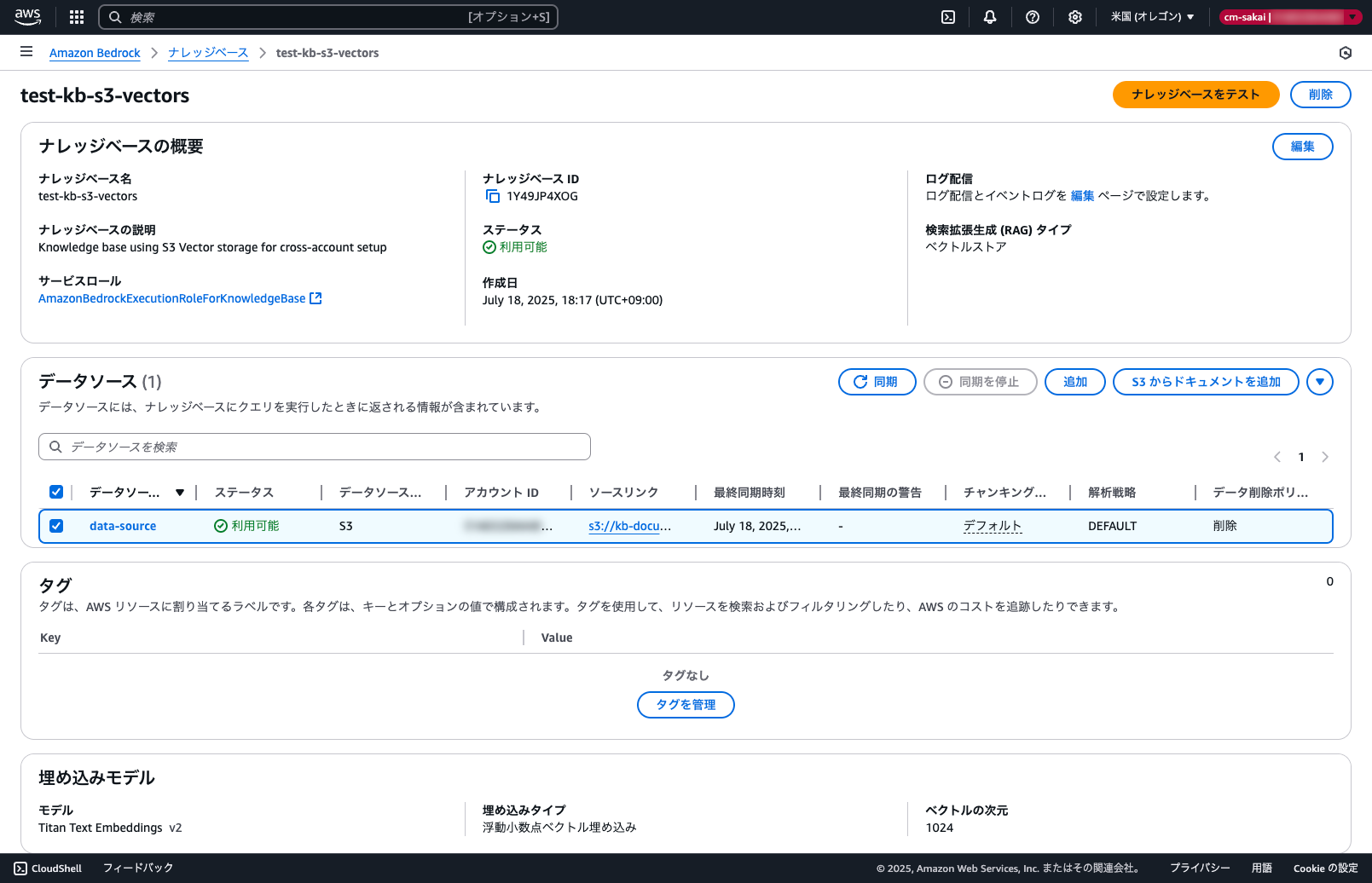Image resolution: width=1372 pixels, height=883 pixels.
Task: Click the アカウント ID column header
Action: coord(501,493)
